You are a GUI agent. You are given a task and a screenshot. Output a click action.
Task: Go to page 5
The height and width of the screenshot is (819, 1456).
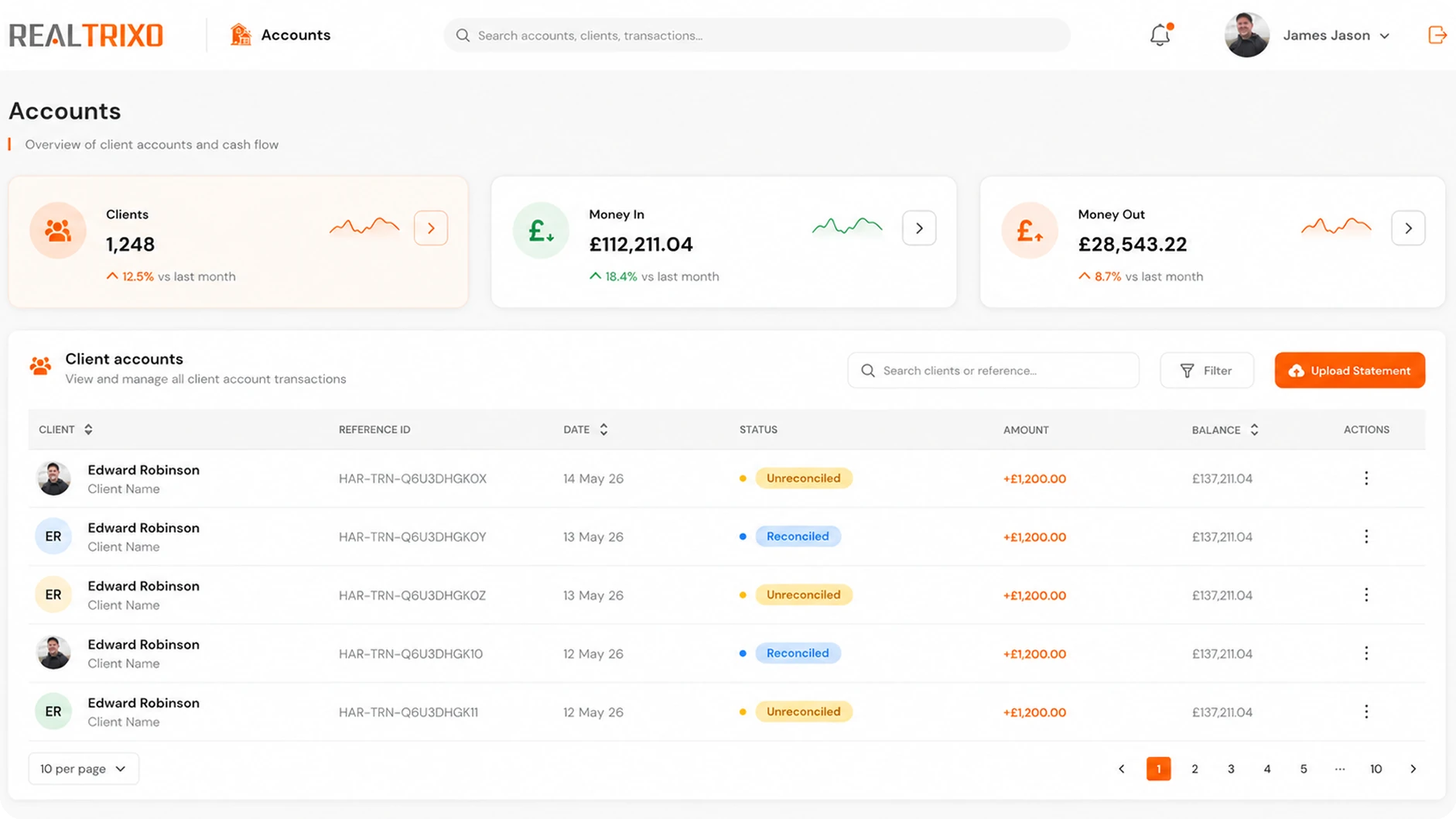1304,769
